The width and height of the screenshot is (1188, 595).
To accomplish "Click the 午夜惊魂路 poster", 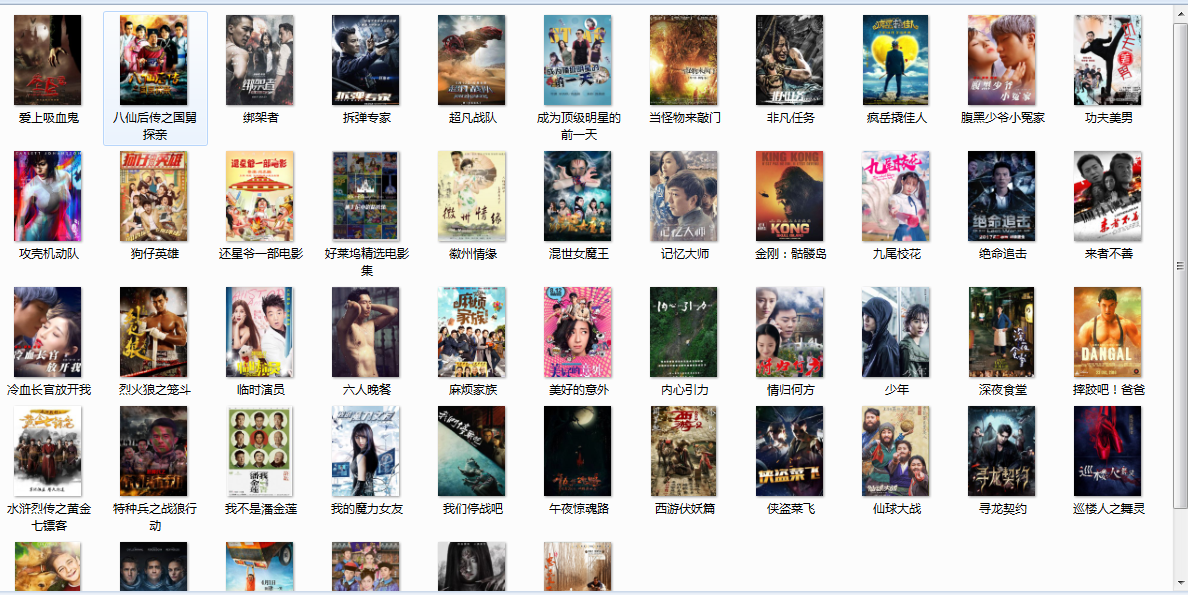I will point(577,451).
